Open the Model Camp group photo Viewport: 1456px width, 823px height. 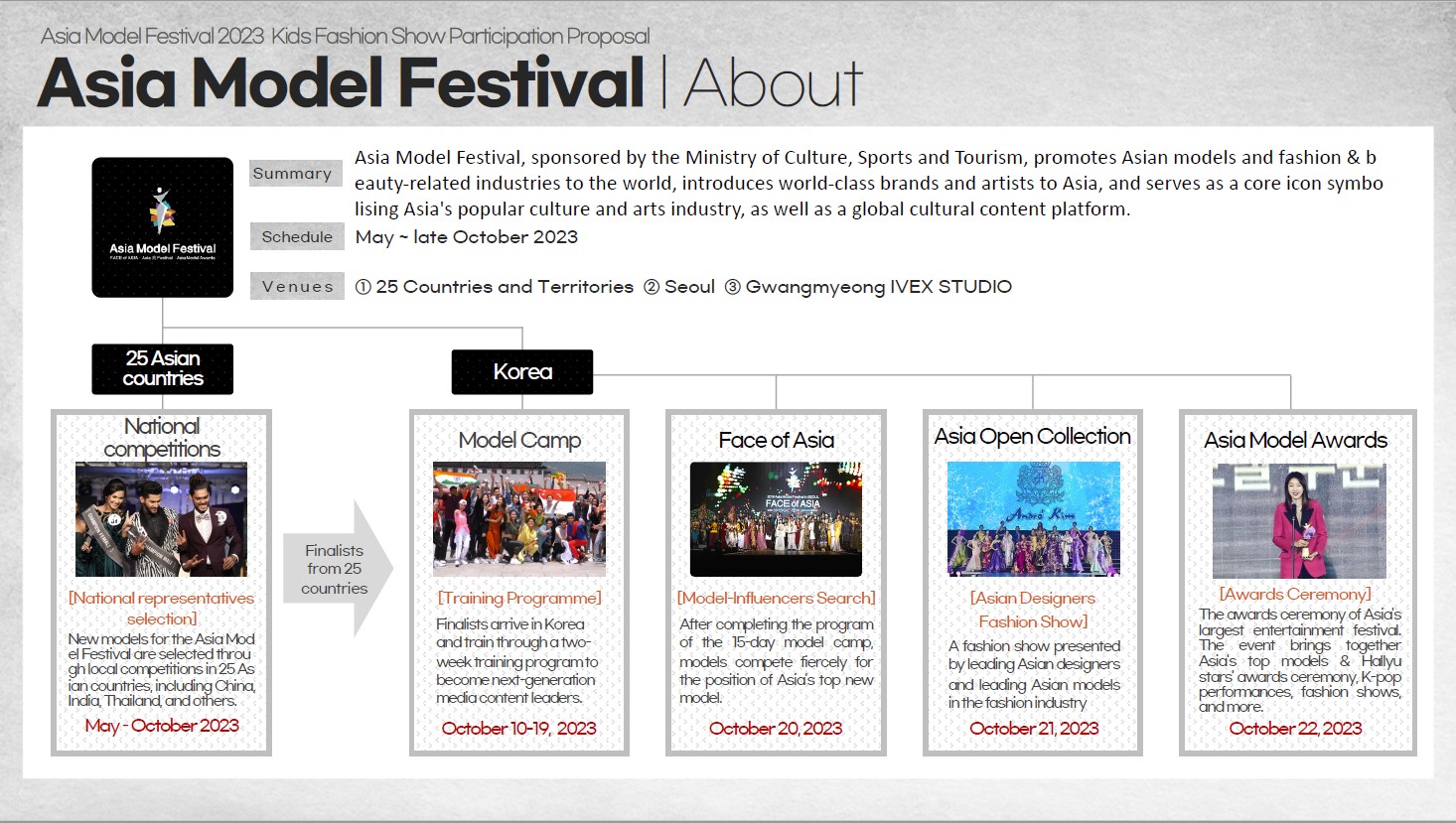coord(519,519)
